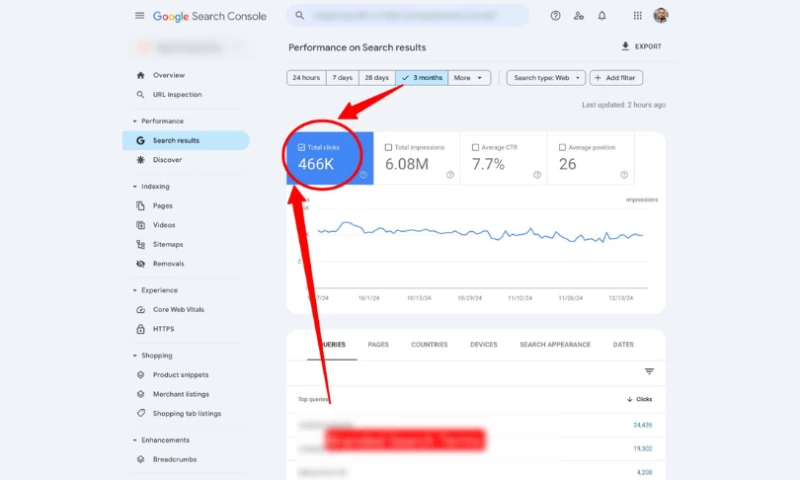Open the hamburger main menu

point(139,16)
